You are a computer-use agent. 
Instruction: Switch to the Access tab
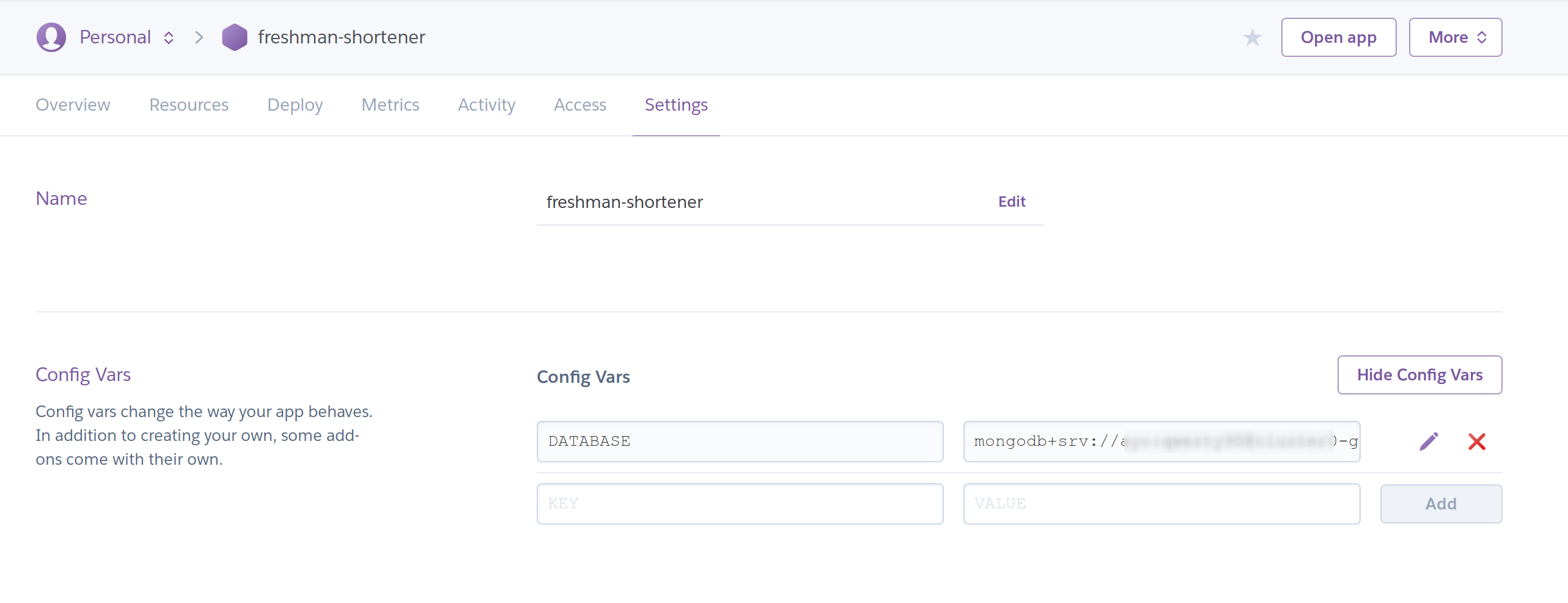580,105
